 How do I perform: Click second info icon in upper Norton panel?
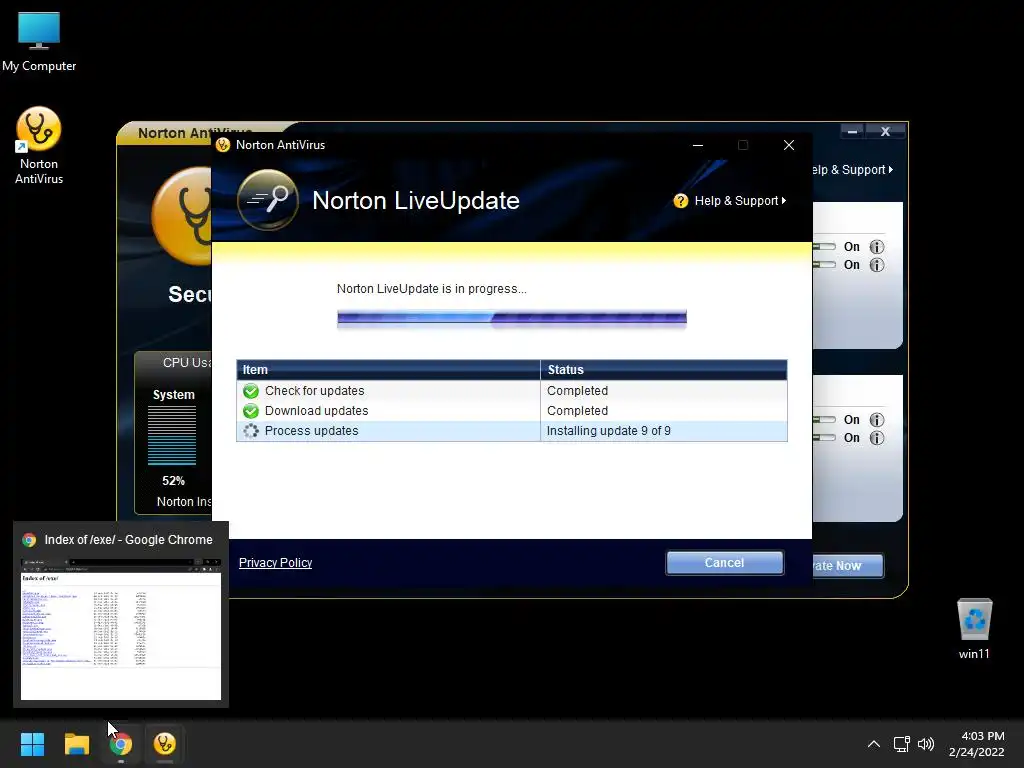[x=877, y=265]
